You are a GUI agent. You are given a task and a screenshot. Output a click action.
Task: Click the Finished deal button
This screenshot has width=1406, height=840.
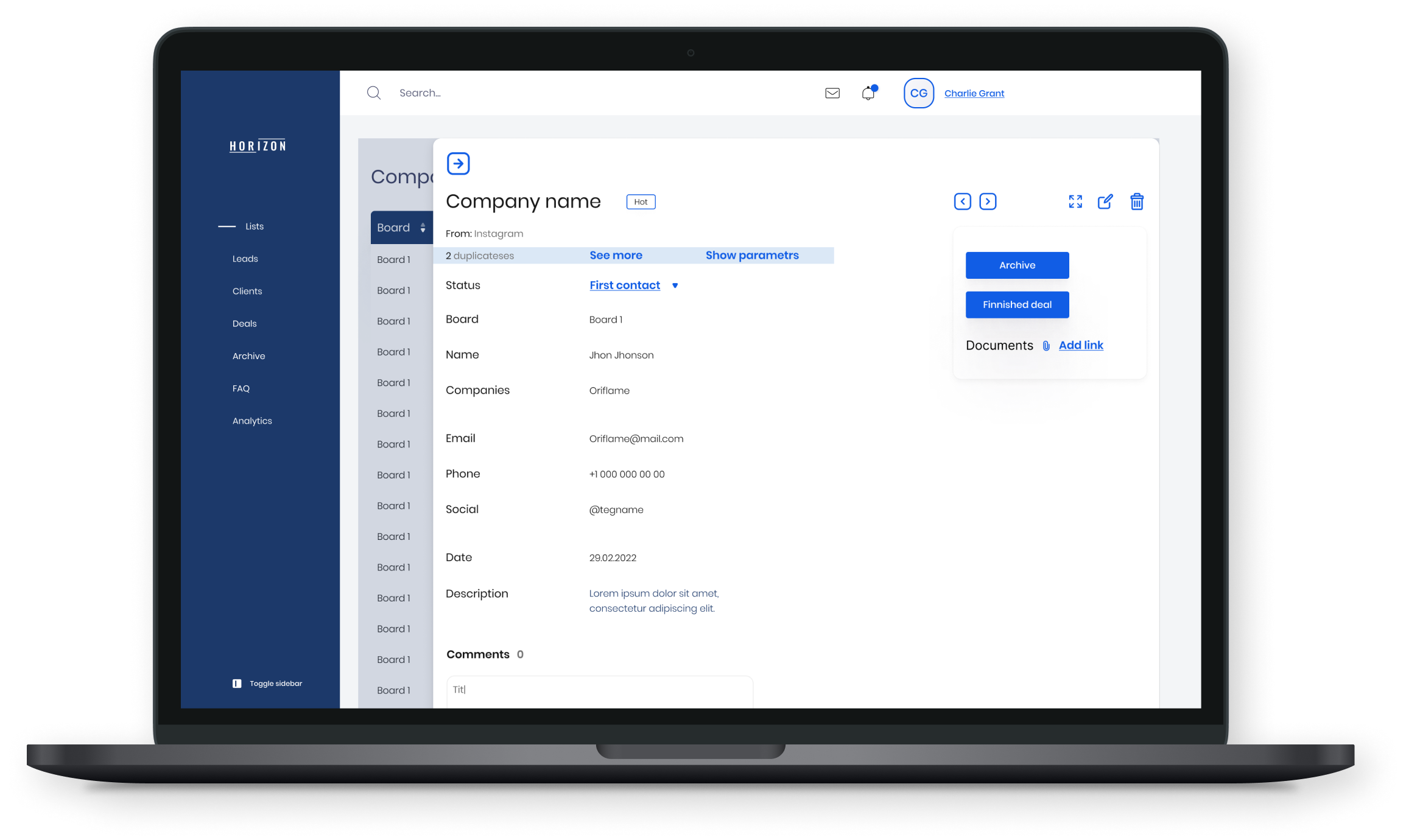1016,304
